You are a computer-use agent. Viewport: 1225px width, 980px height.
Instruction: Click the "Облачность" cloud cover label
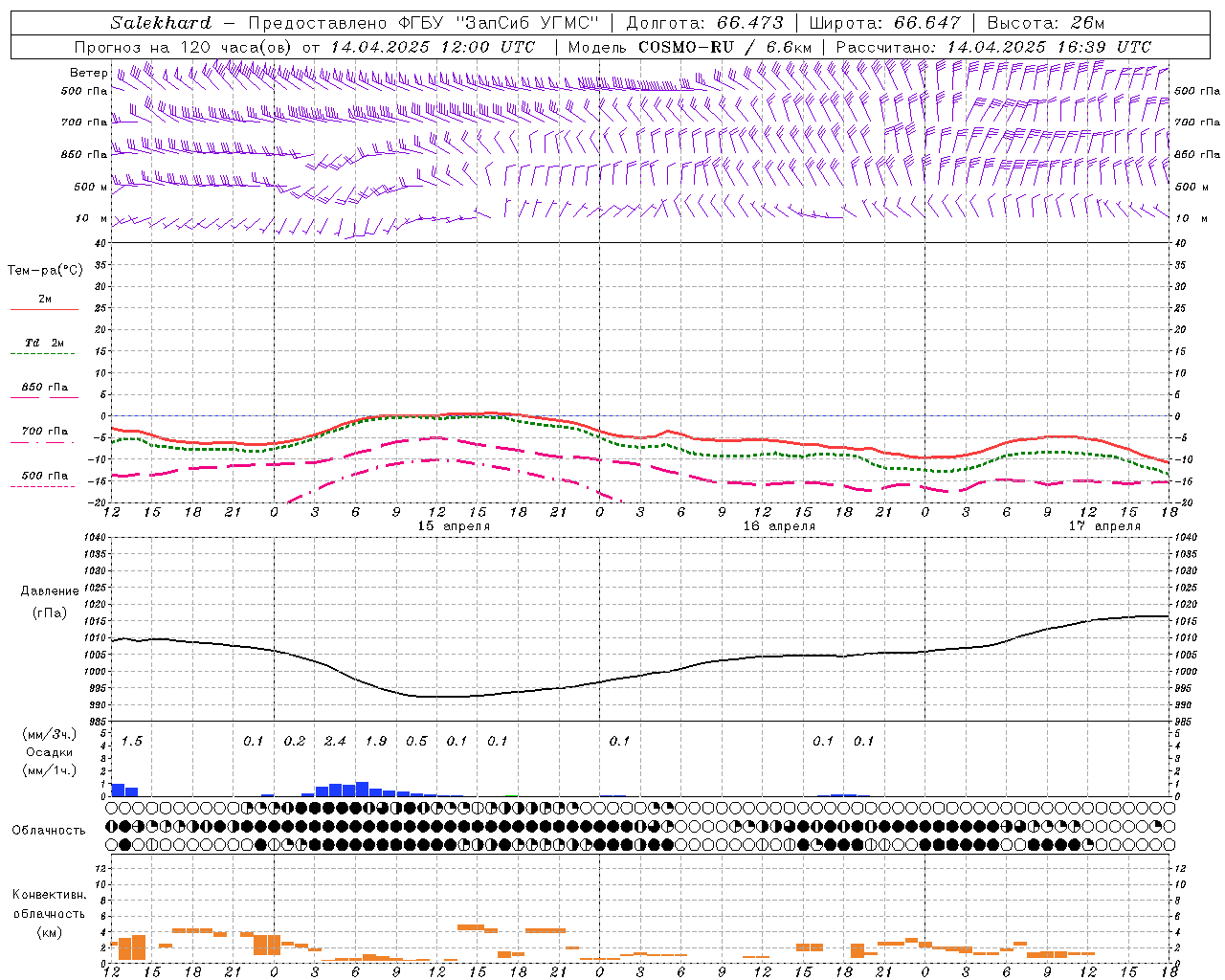pyautogui.click(x=49, y=831)
